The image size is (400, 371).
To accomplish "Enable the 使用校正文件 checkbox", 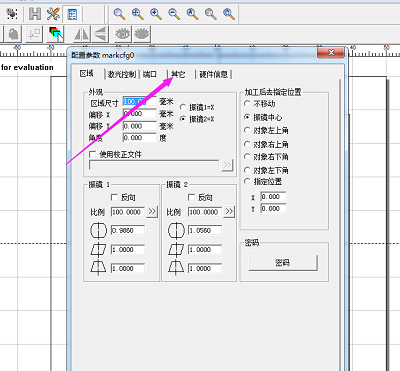I will click(x=93, y=154).
